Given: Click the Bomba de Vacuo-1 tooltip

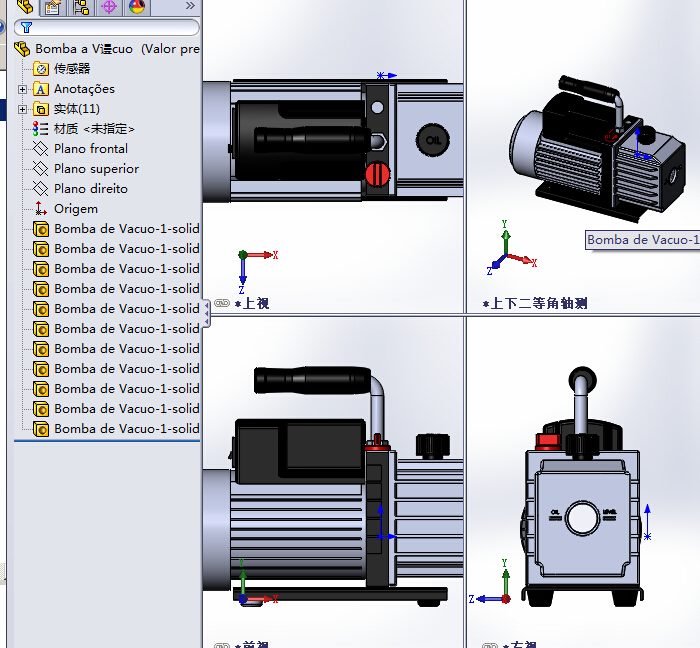Looking at the screenshot, I should pyautogui.click(x=642, y=240).
